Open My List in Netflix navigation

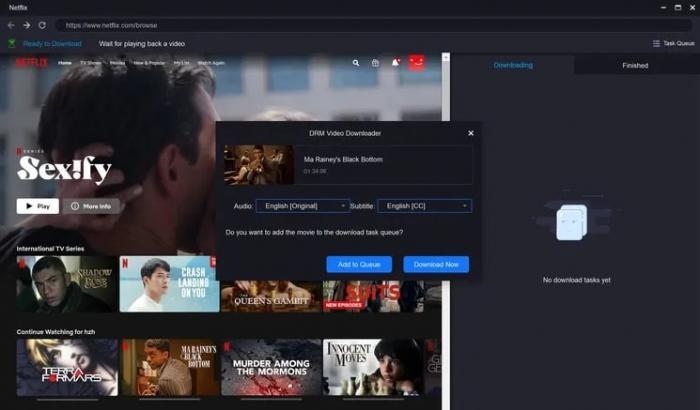click(181, 63)
